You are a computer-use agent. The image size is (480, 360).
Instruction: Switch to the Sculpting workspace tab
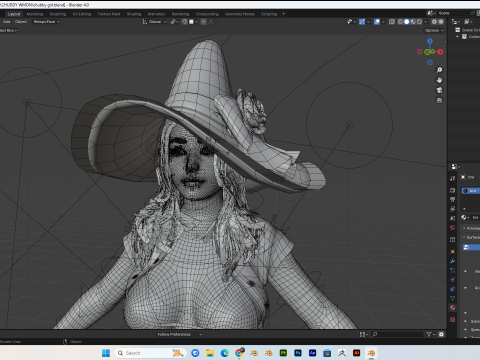pos(58,14)
